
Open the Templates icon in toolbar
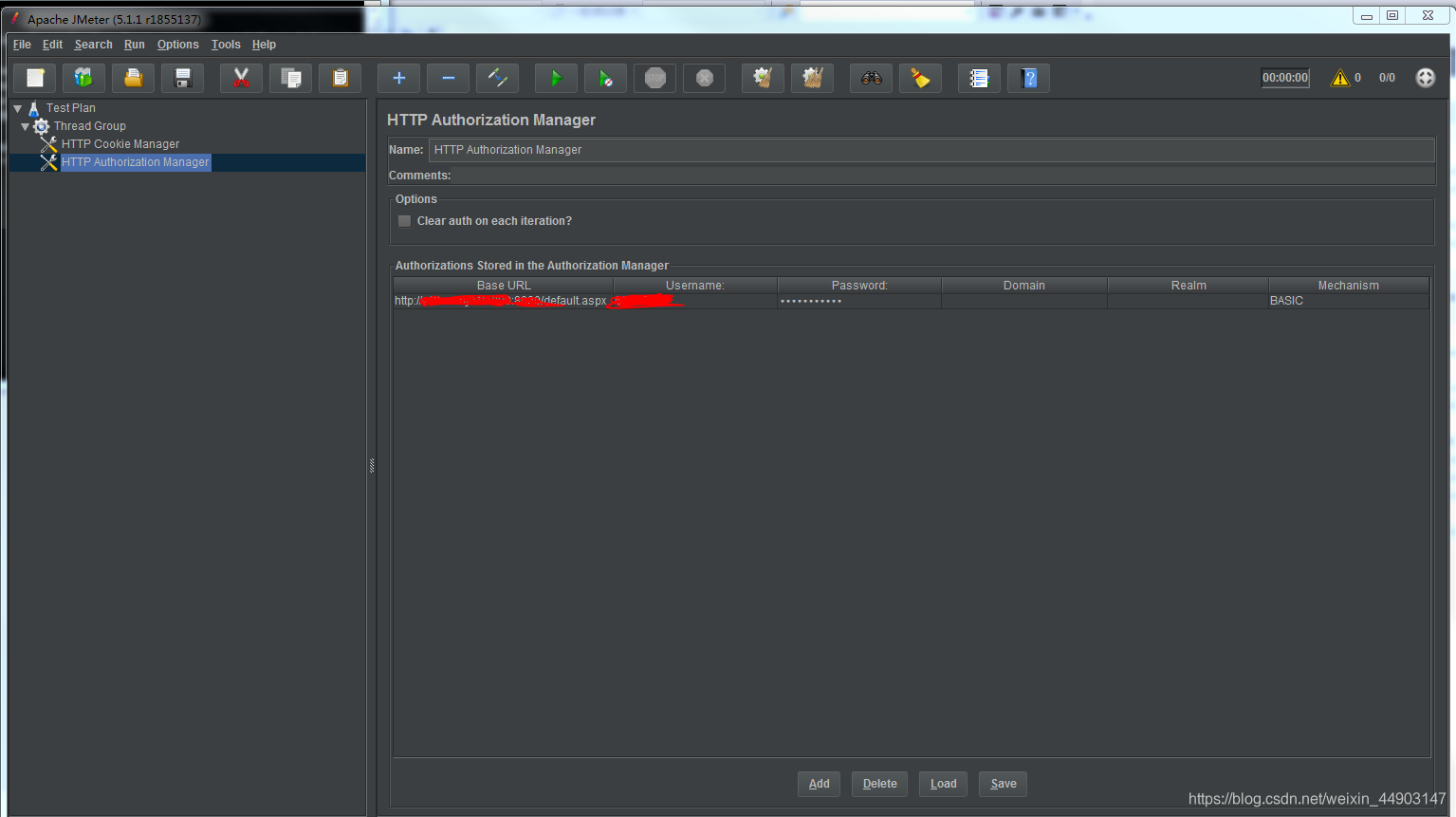coord(84,78)
